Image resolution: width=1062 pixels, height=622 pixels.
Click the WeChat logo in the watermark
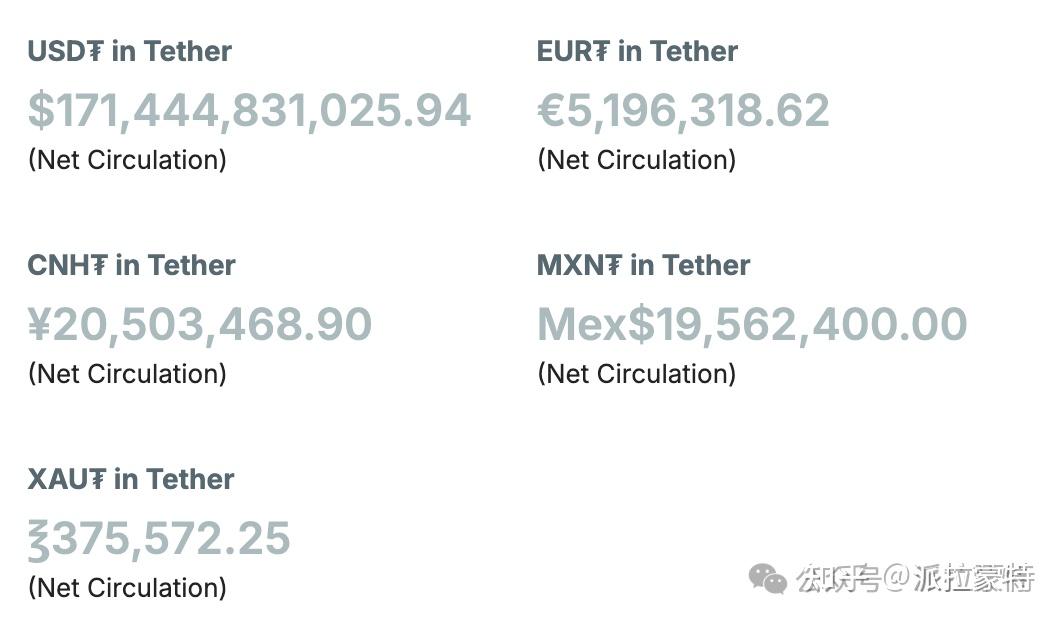click(768, 578)
